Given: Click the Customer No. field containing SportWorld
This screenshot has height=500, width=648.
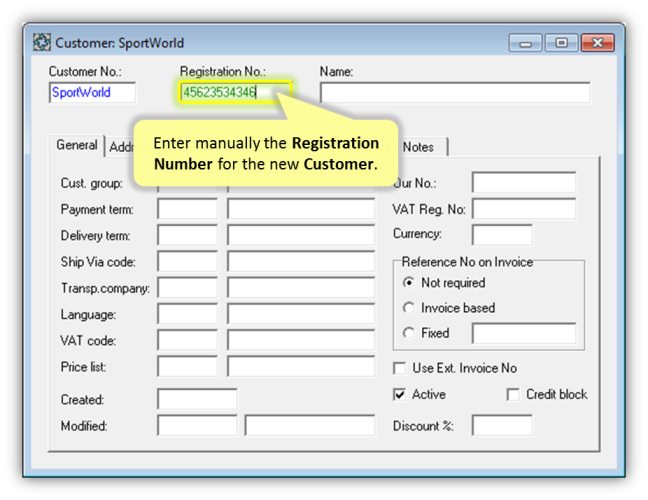Looking at the screenshot, I should pos(93,93).
